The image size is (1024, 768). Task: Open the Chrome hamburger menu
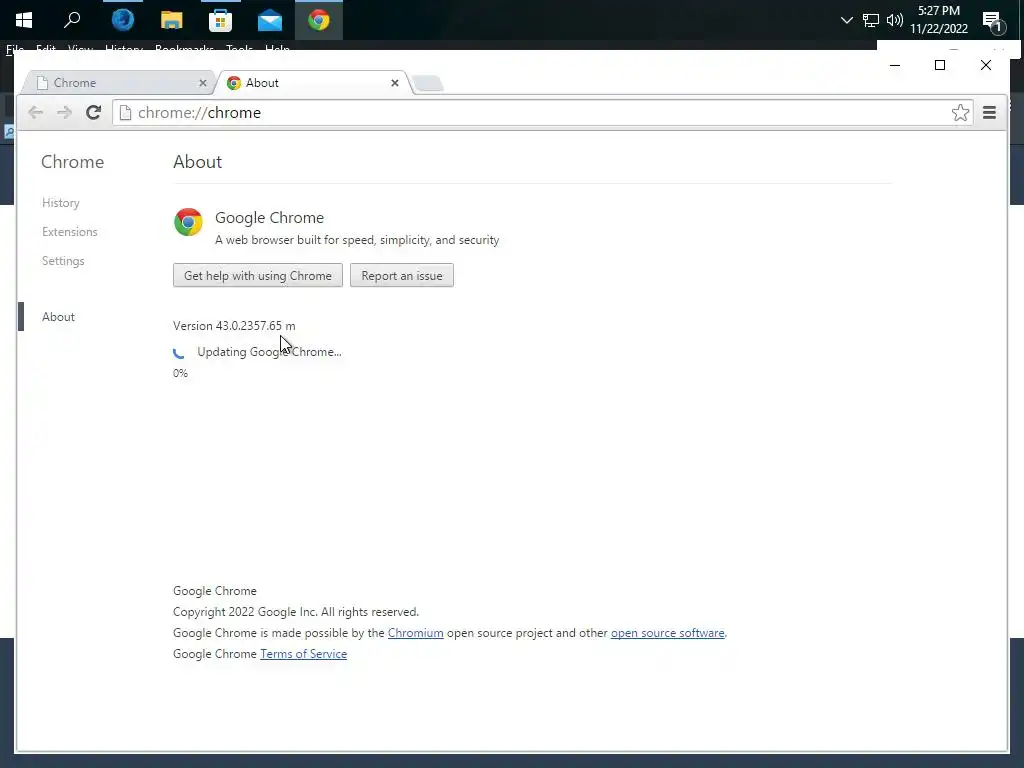(989, 112)
